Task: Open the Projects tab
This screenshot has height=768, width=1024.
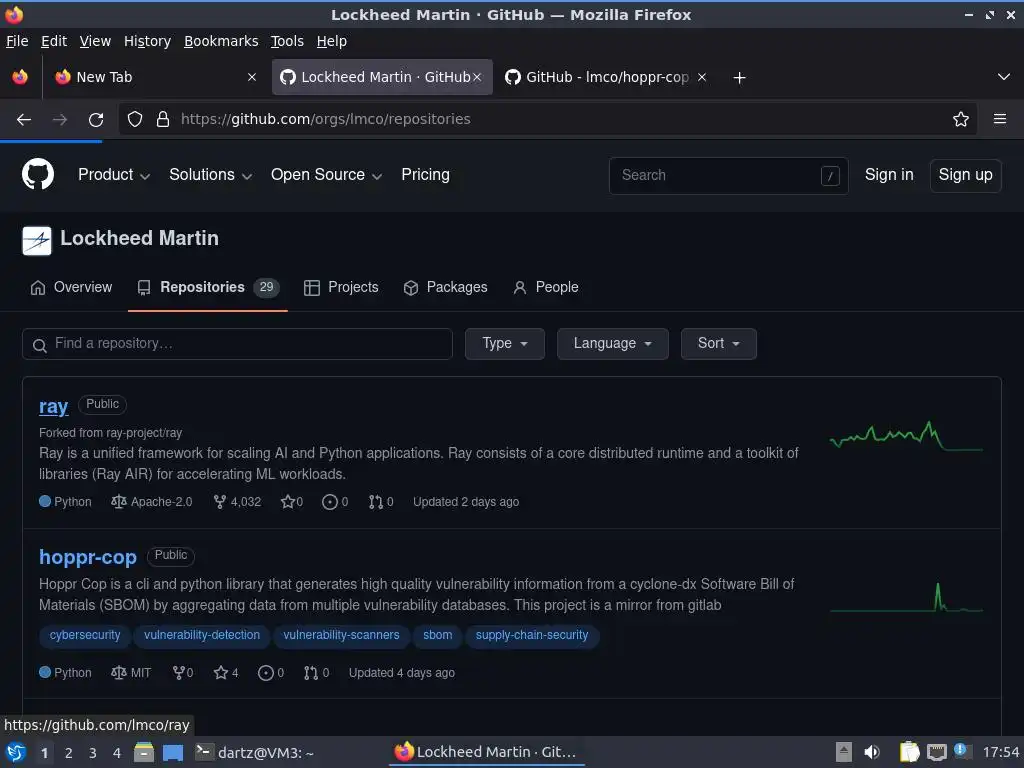Action: point(341,287)
